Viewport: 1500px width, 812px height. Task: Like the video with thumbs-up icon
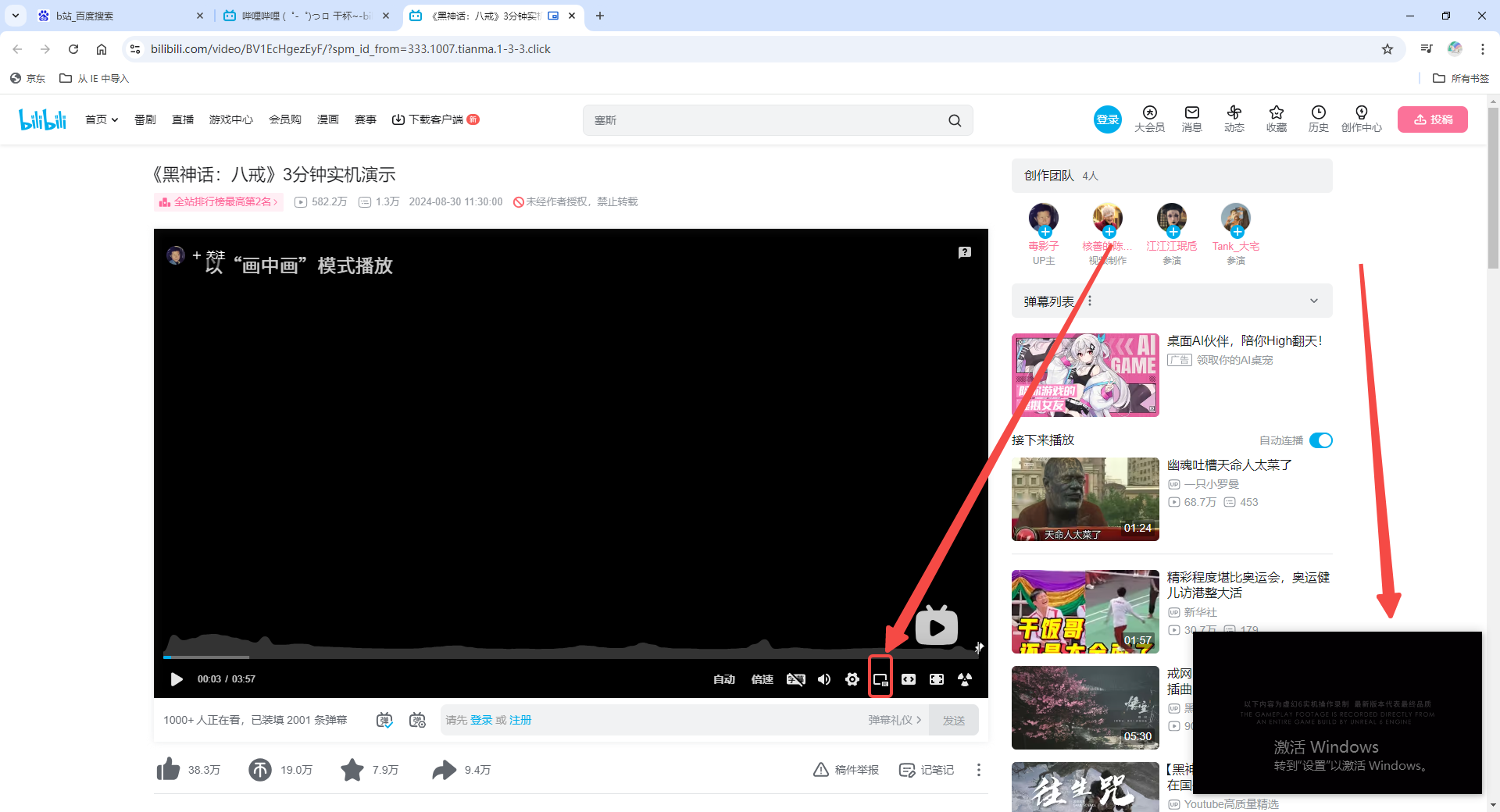click(x=168, y=770)
